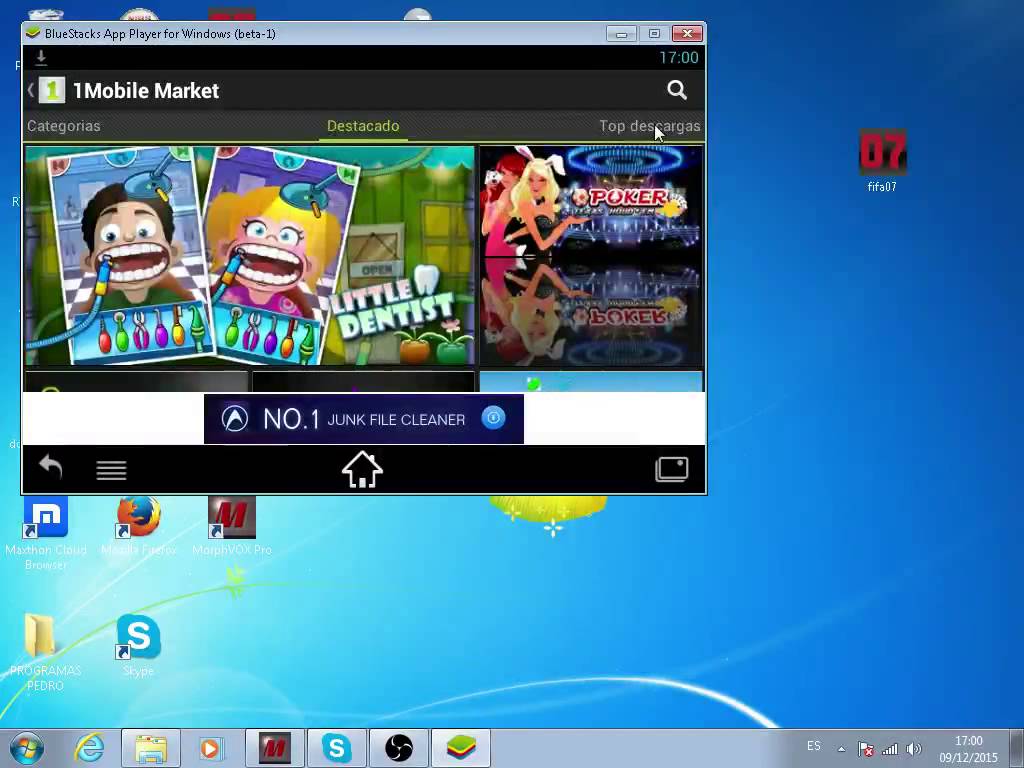Switch to Skype in the taskbar
This screenshot has width=1024, height=768.
(x=336, y=748)
